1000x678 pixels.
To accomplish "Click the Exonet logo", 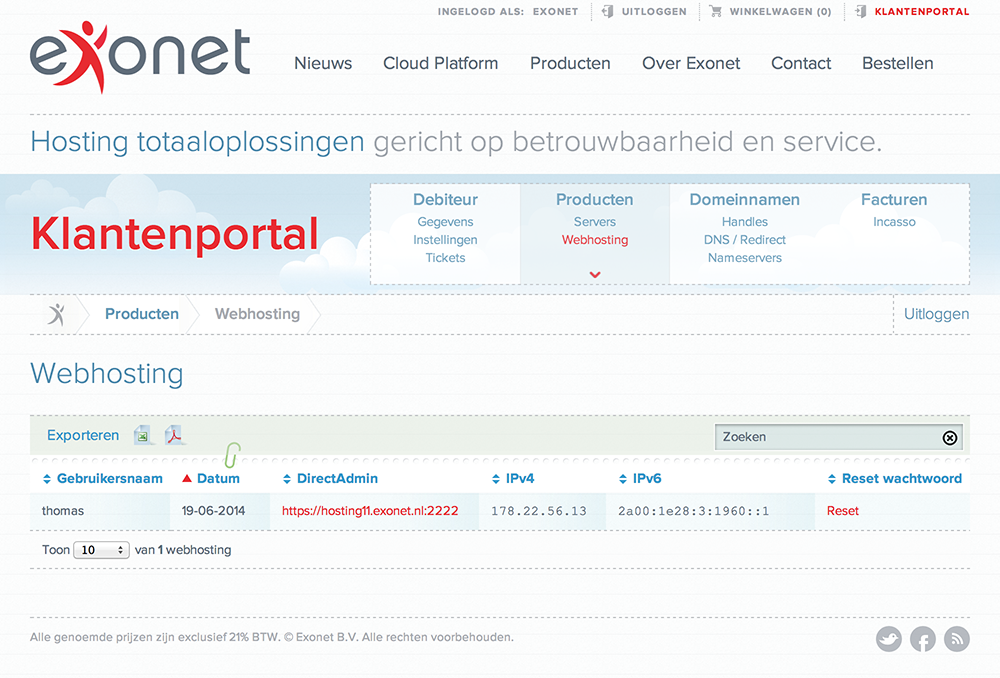I will [x=140, y=57].
